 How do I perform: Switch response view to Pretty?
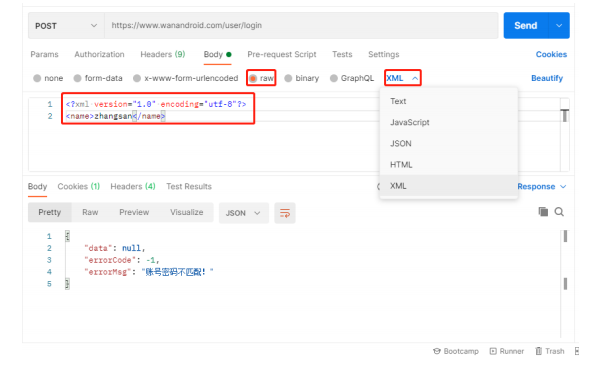point(49,212)
